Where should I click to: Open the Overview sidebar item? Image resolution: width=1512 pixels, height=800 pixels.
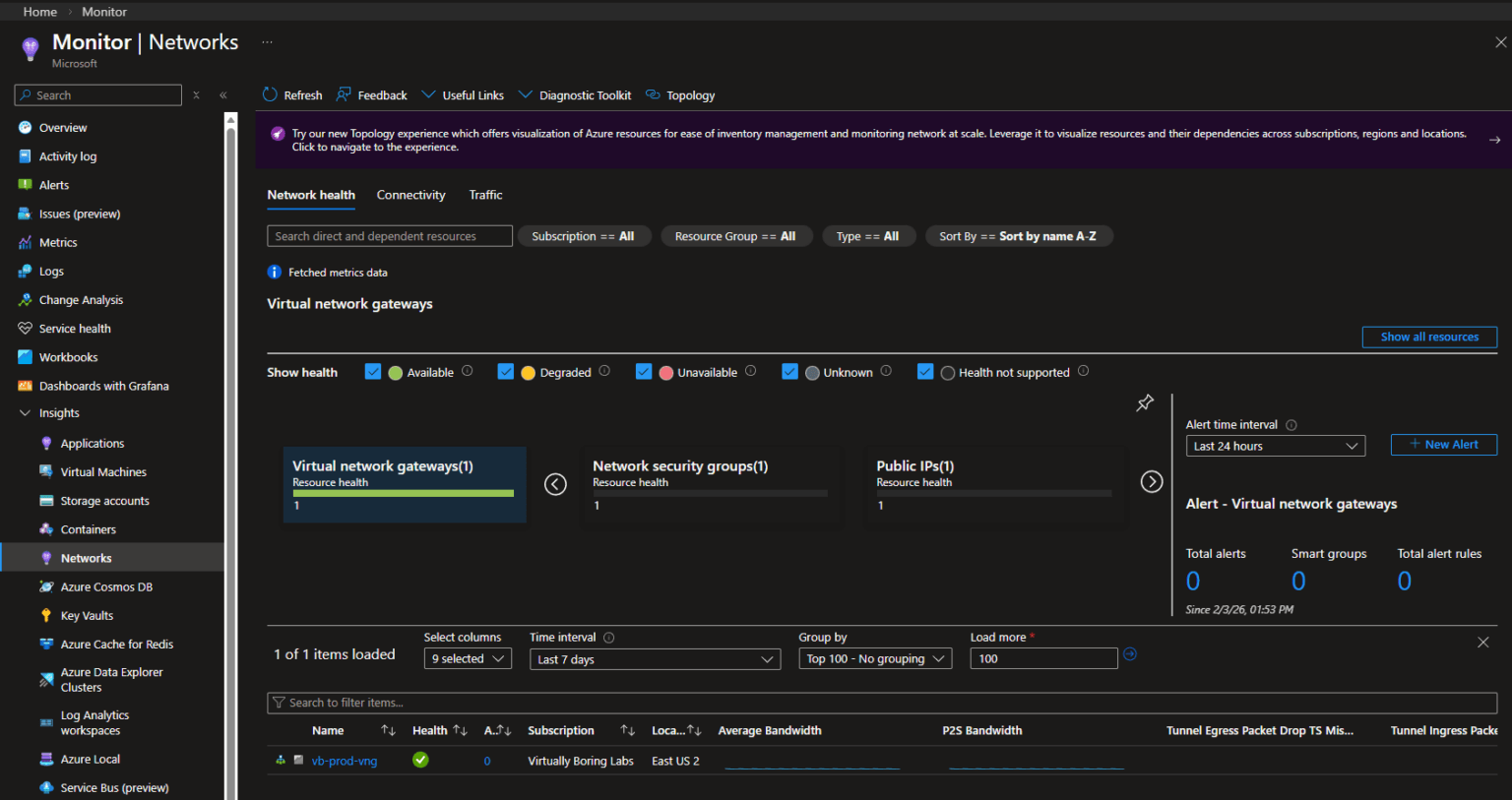coord(63,128)
